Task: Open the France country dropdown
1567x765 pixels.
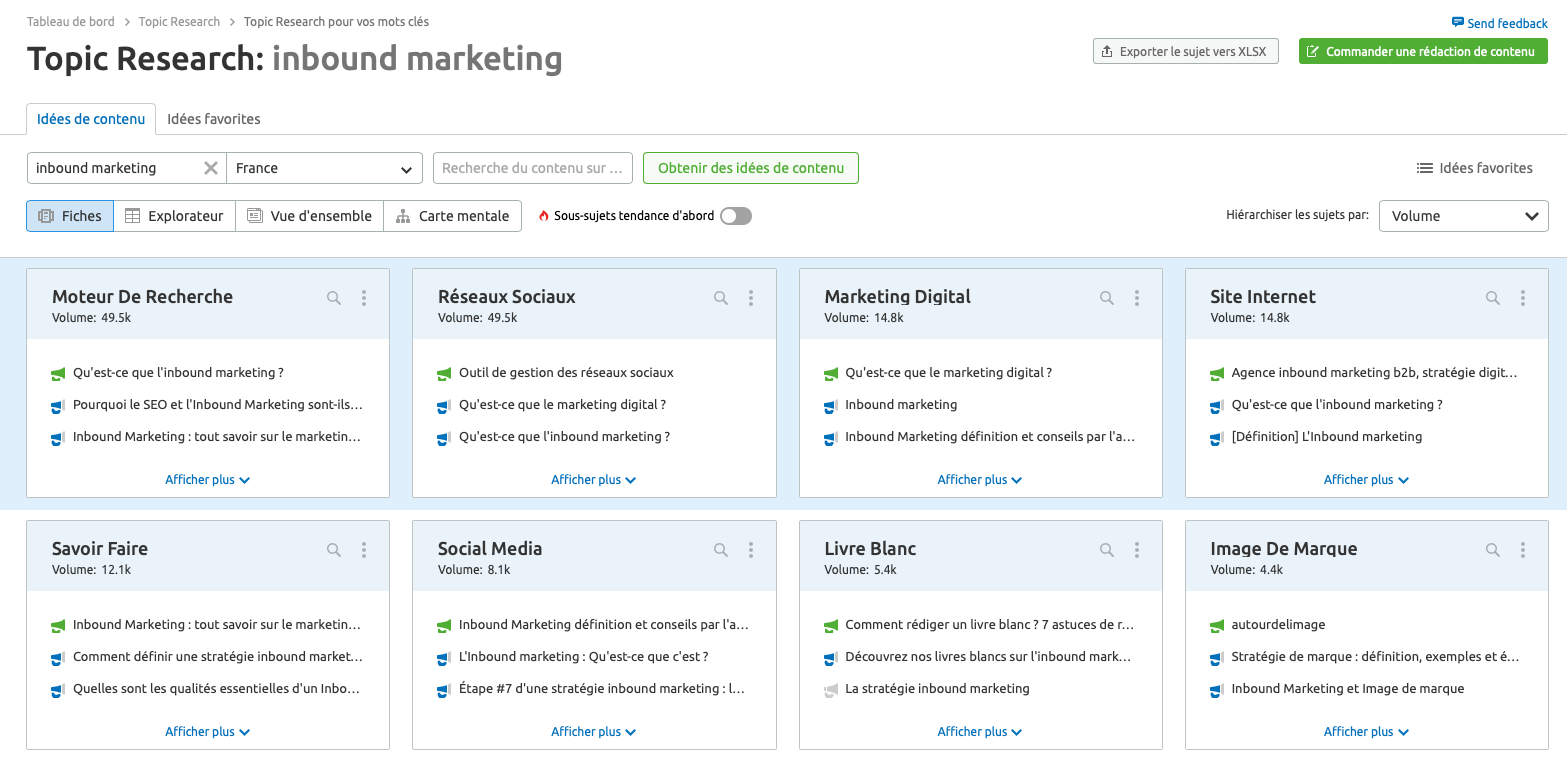Action: (x=324, y=168)
